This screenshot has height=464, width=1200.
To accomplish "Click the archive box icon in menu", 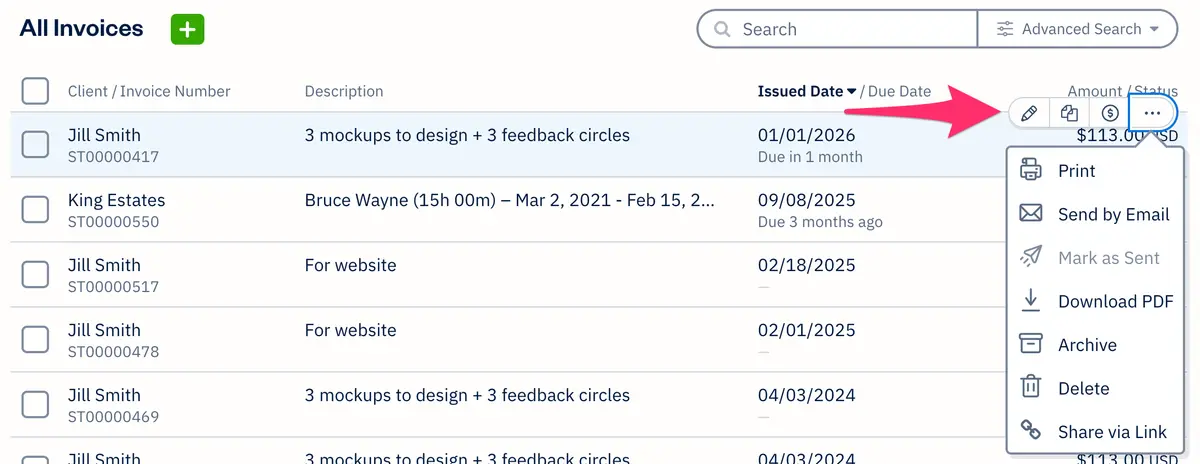I will click(1030, 344).
